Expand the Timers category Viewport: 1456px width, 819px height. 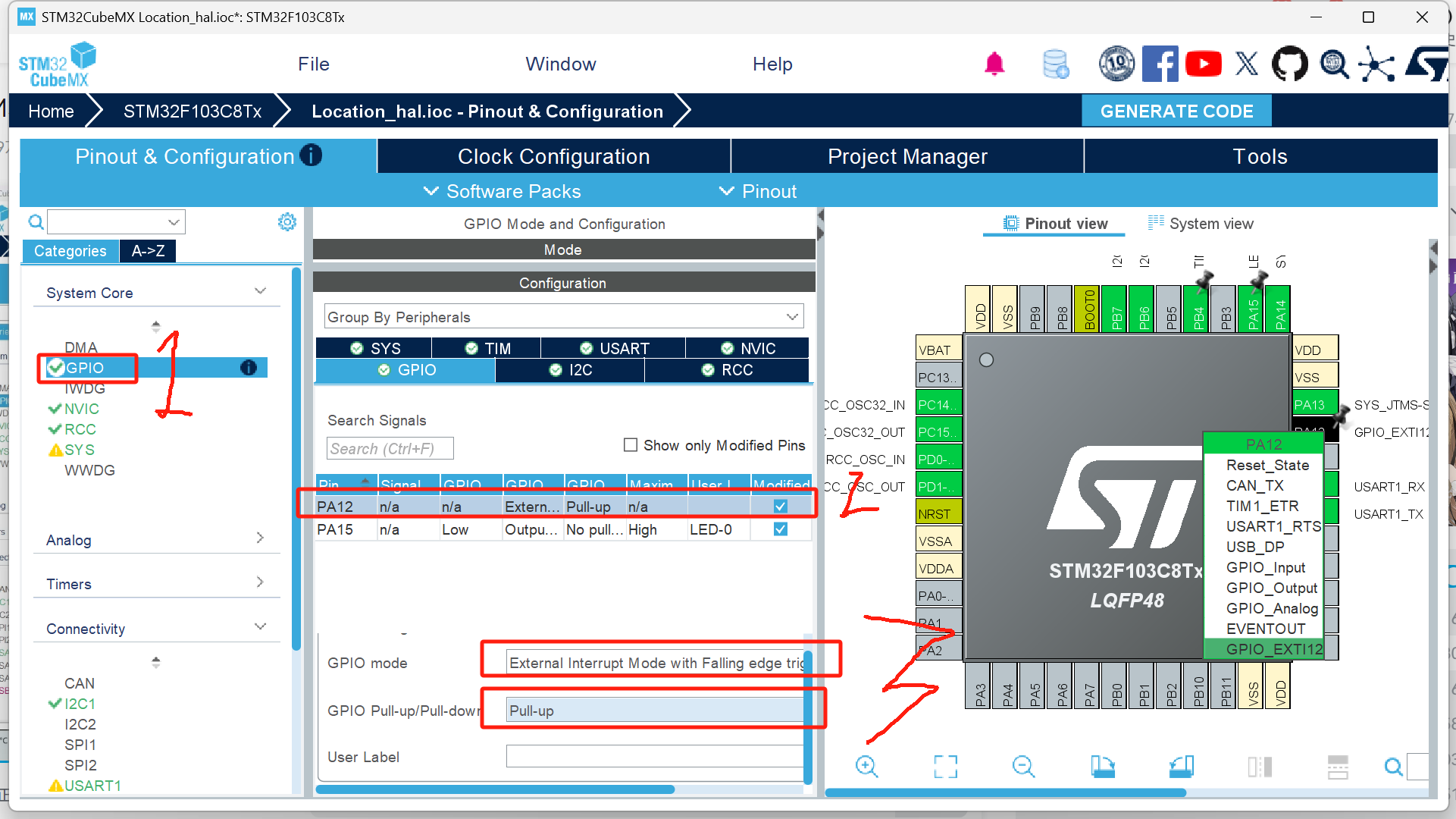coord(260,582)
